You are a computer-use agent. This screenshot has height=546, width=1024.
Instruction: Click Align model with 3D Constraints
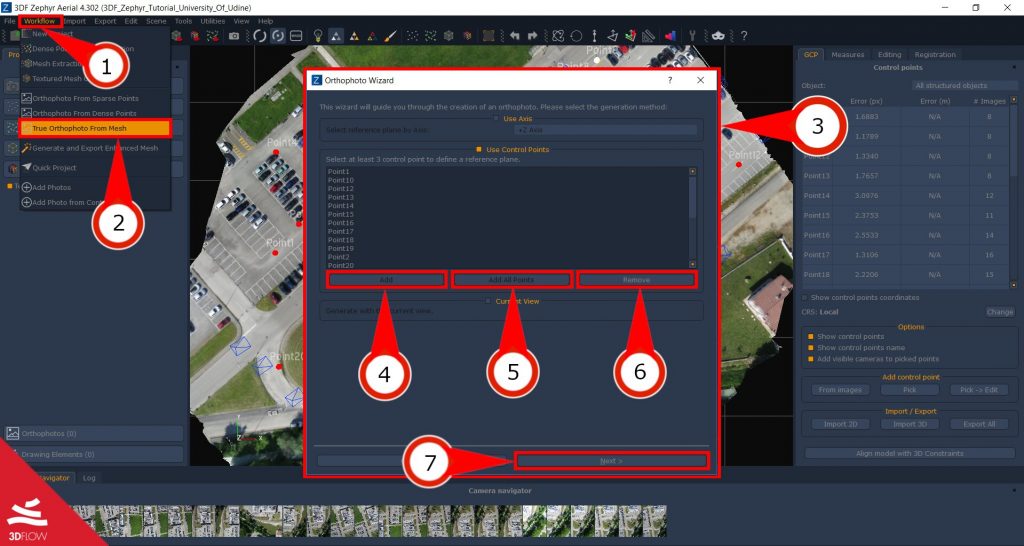(x=909, y=453)
